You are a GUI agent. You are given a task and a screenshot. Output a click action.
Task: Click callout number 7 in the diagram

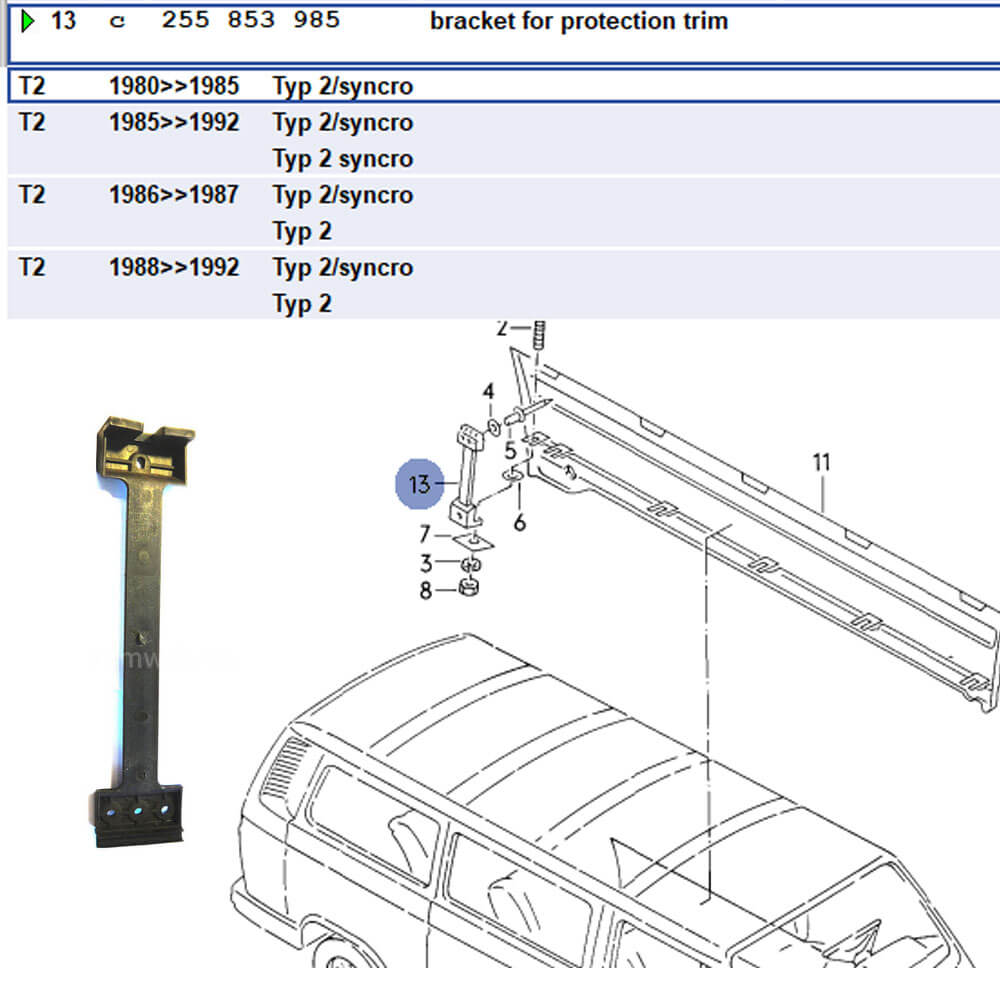click(425, 534)
